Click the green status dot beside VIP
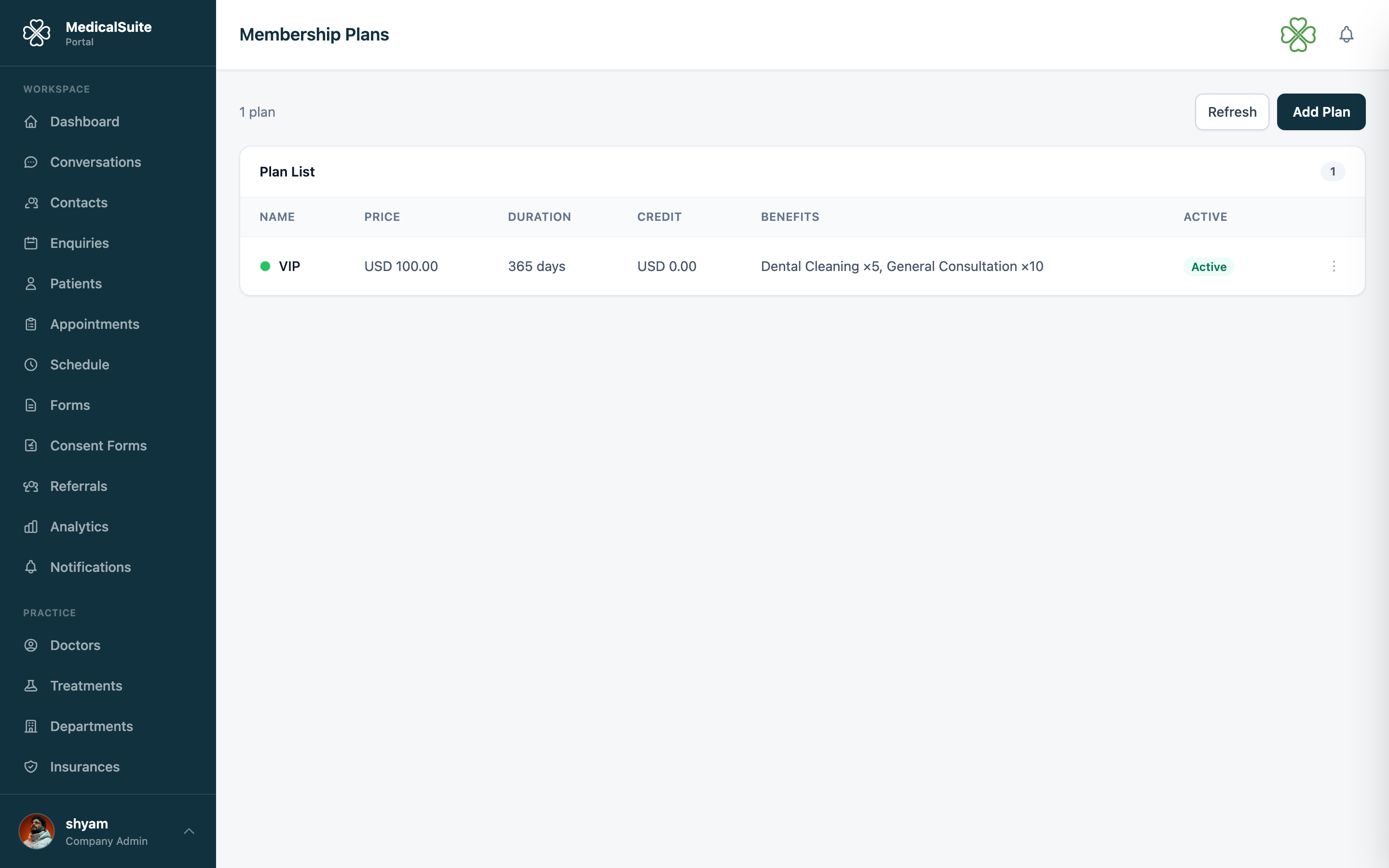Viewport: 1389px width, 868px height. click(x=265, y=266)
